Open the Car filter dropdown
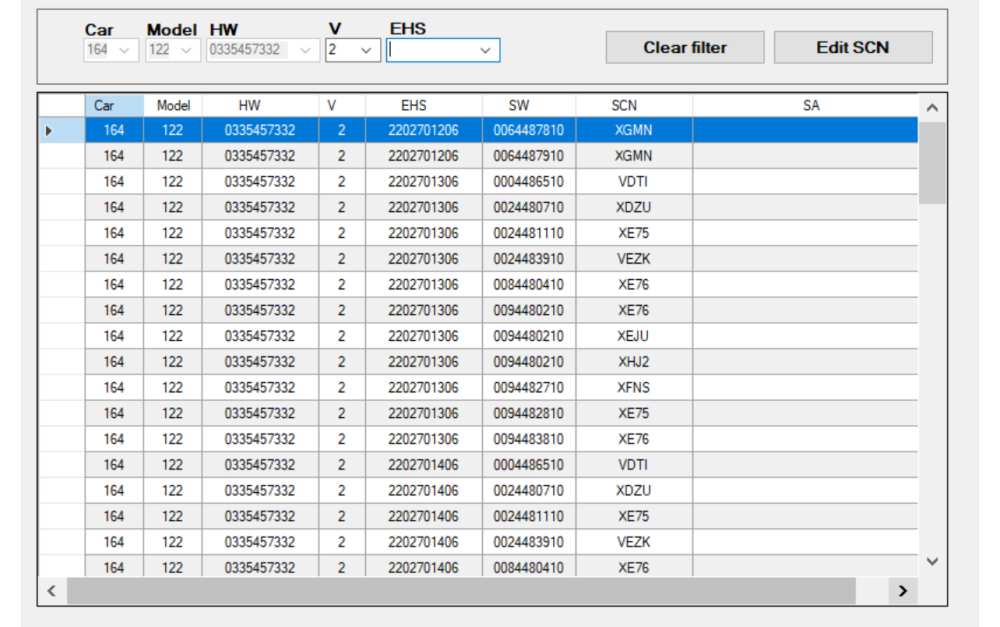Viewport: 1000px width, 627px height. pyautogui.click(x=125, y=50)
